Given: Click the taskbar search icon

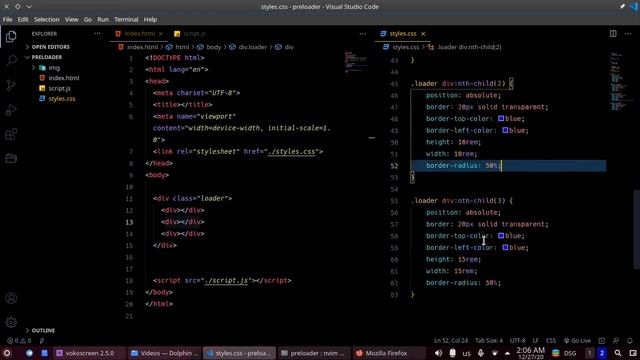Looking at the screenshot, I should (618, 353).
